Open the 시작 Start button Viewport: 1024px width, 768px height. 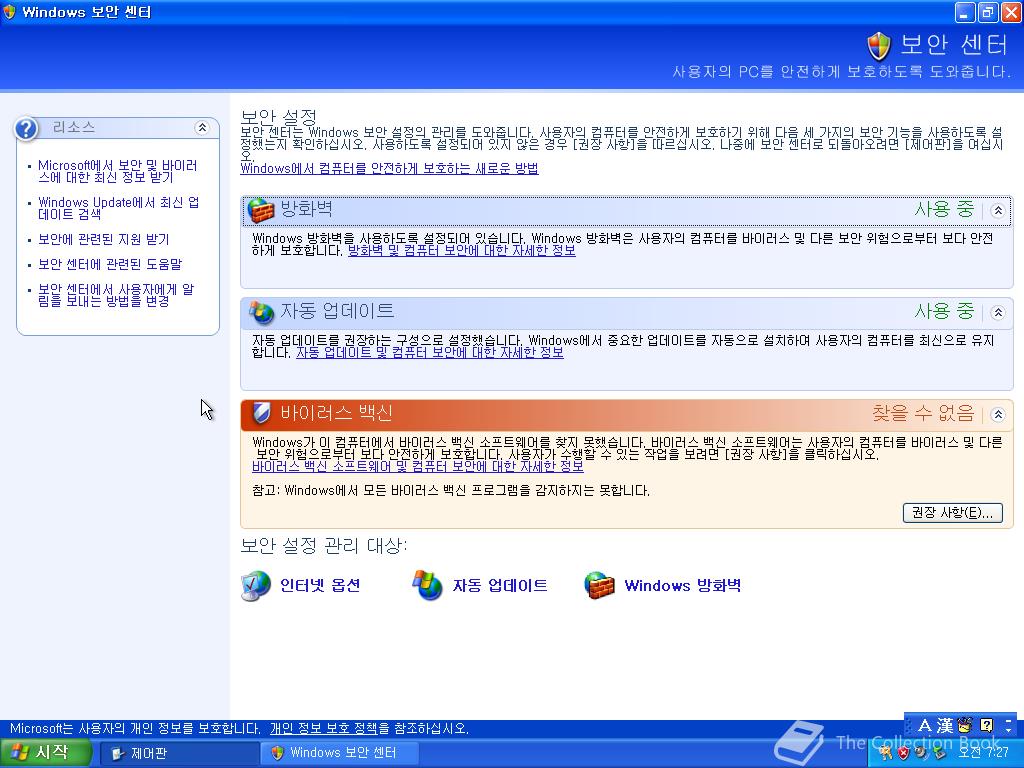(45, 753)
